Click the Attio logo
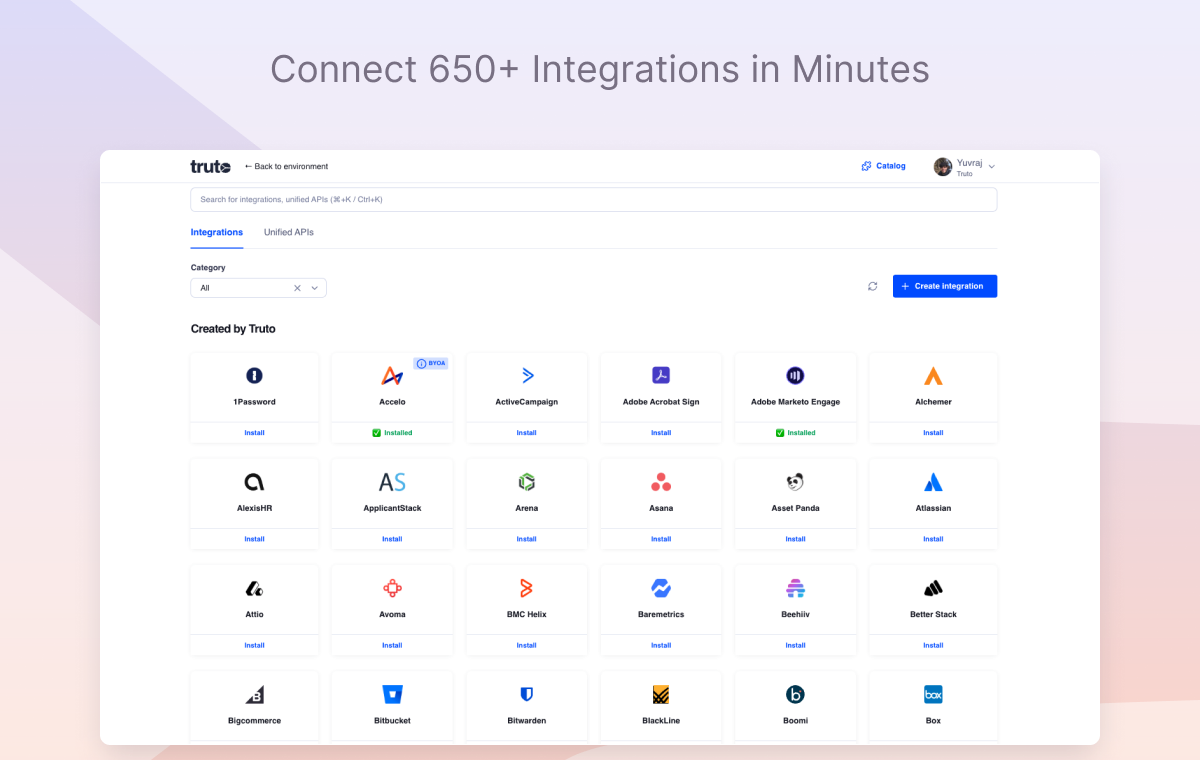 (x=254, y=588)
